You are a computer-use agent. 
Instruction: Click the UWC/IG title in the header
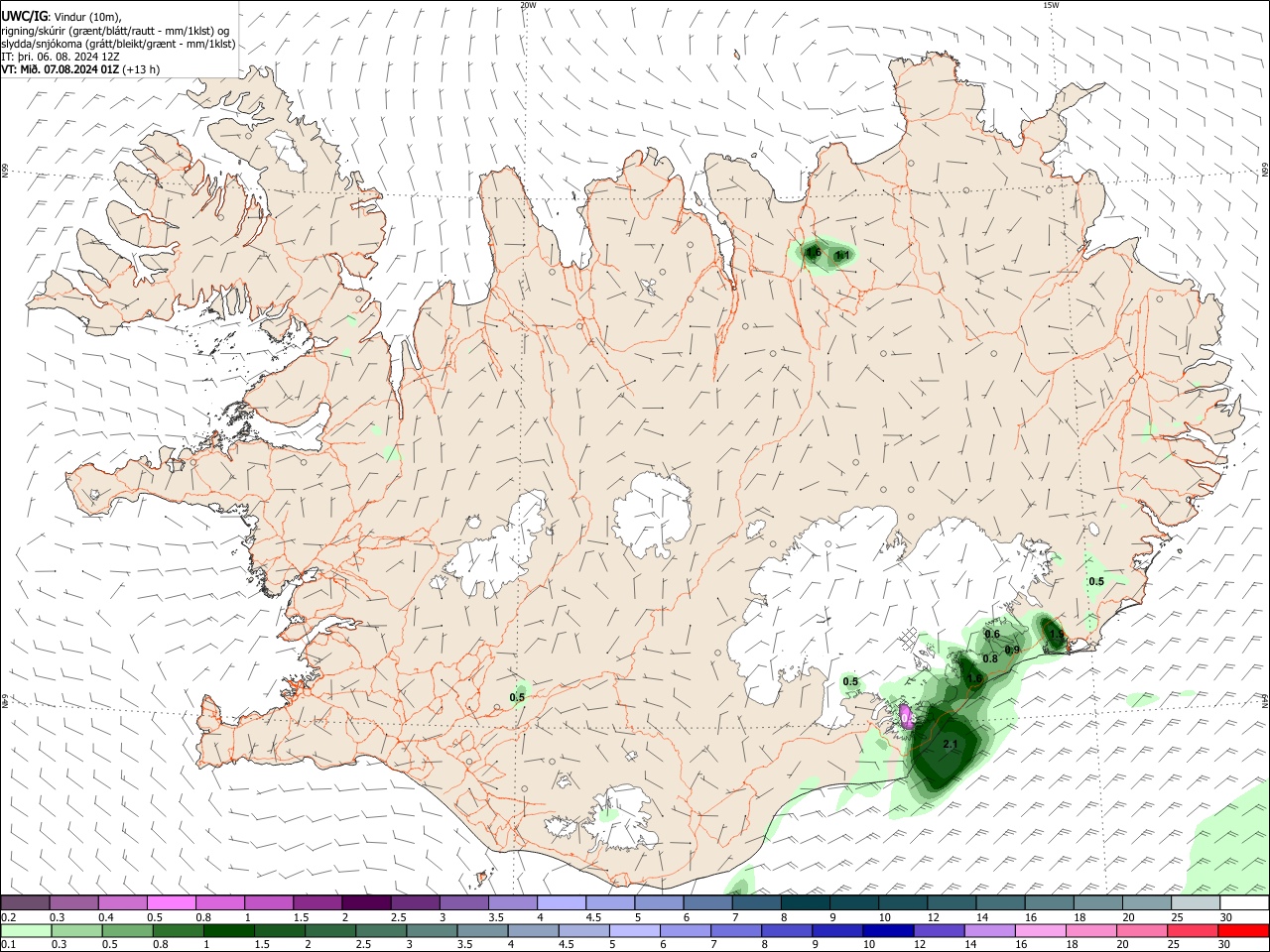pos(23,16)
